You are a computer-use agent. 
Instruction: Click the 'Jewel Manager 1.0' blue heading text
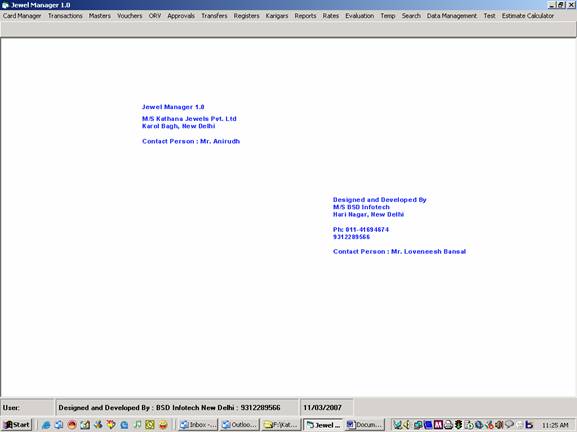(x=173, y=107)
